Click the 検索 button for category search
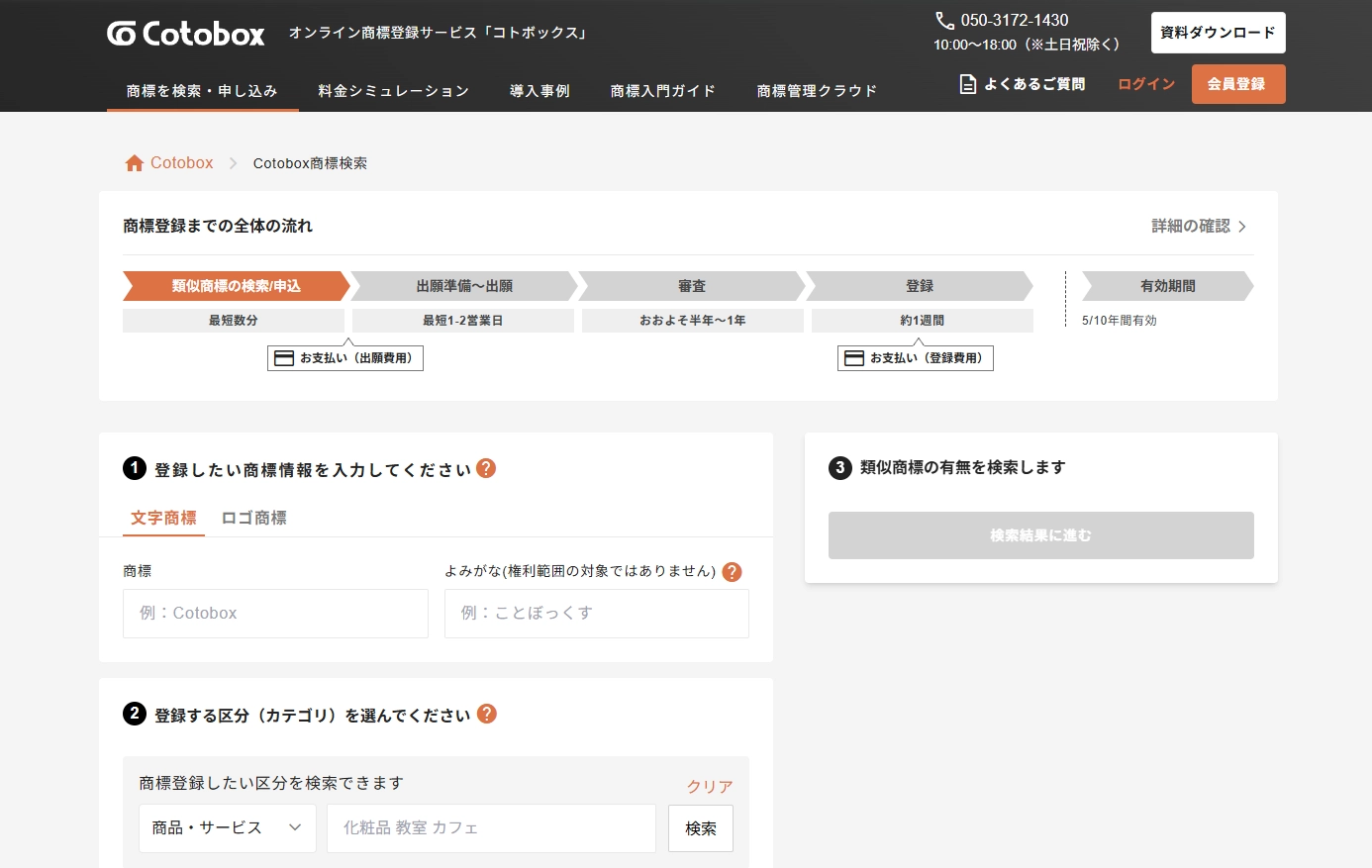Image resolution: width=1372 pixels, height=868 pixels. tap(701, 828)
